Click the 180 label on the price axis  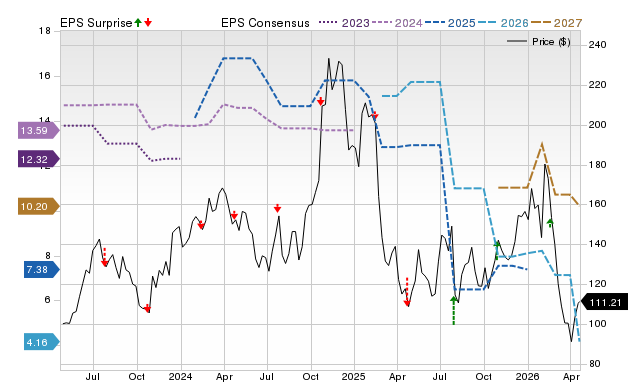tap(598, 165)
